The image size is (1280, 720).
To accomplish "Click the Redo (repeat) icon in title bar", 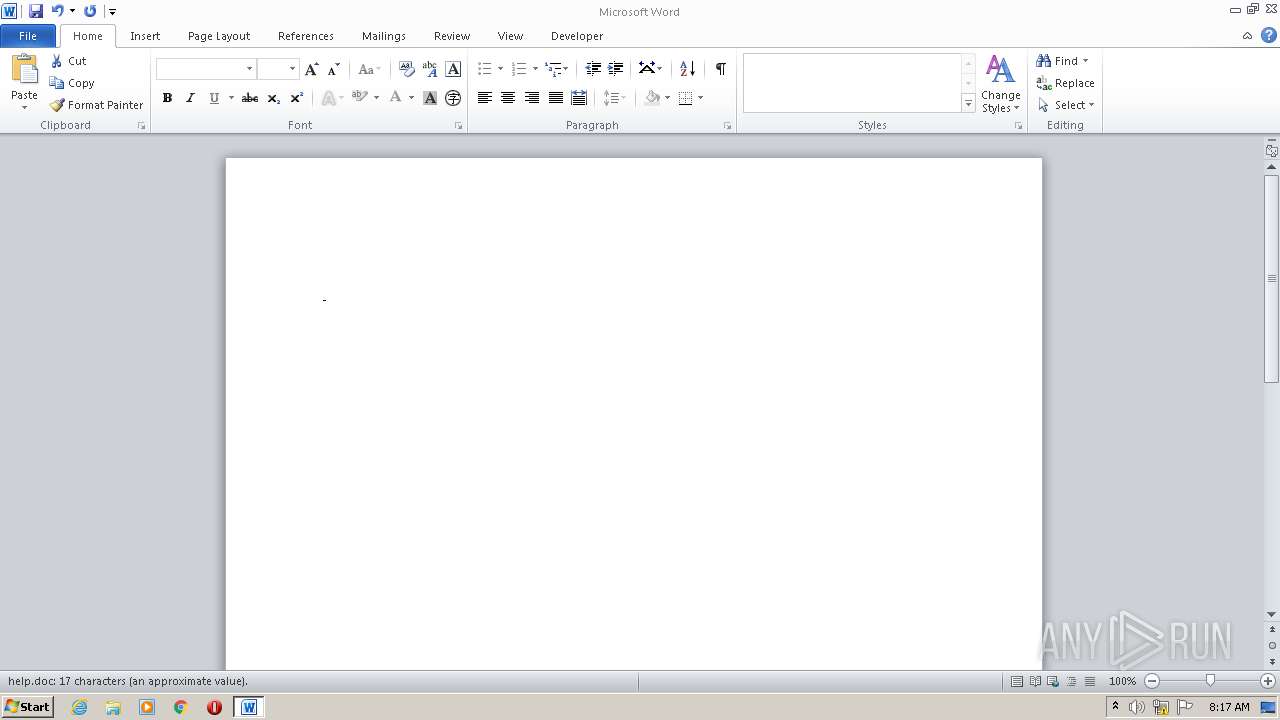I will [x=90, y=11].
